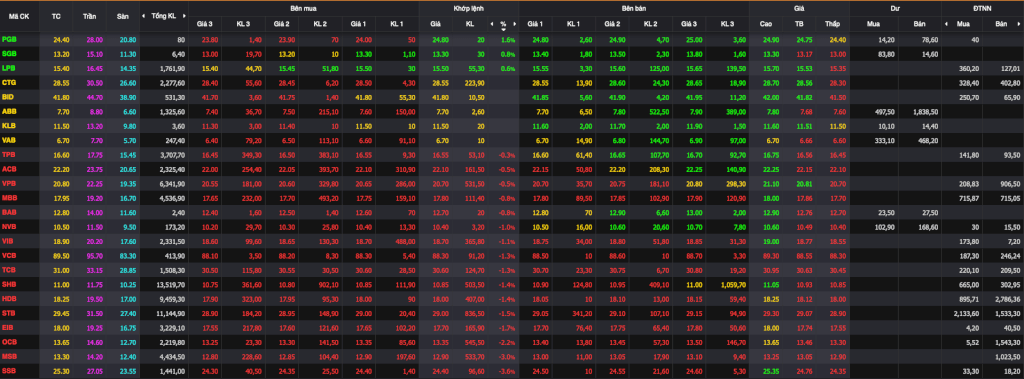The height and width of the screenshot is (379, 1024).
Task: Open the ABB stock symbol
Action: pyautogui.click(x=9, y=111)
